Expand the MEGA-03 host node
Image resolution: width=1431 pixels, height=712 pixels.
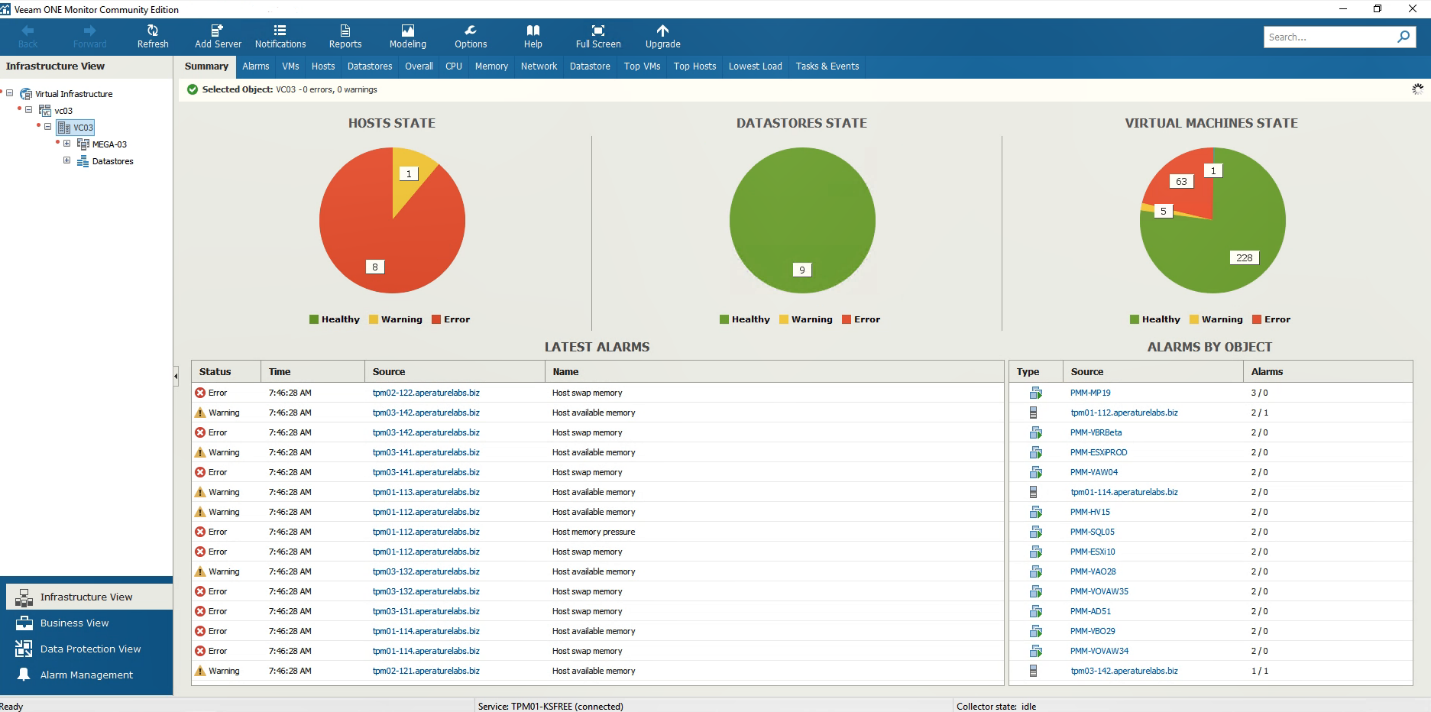point(68,143)
